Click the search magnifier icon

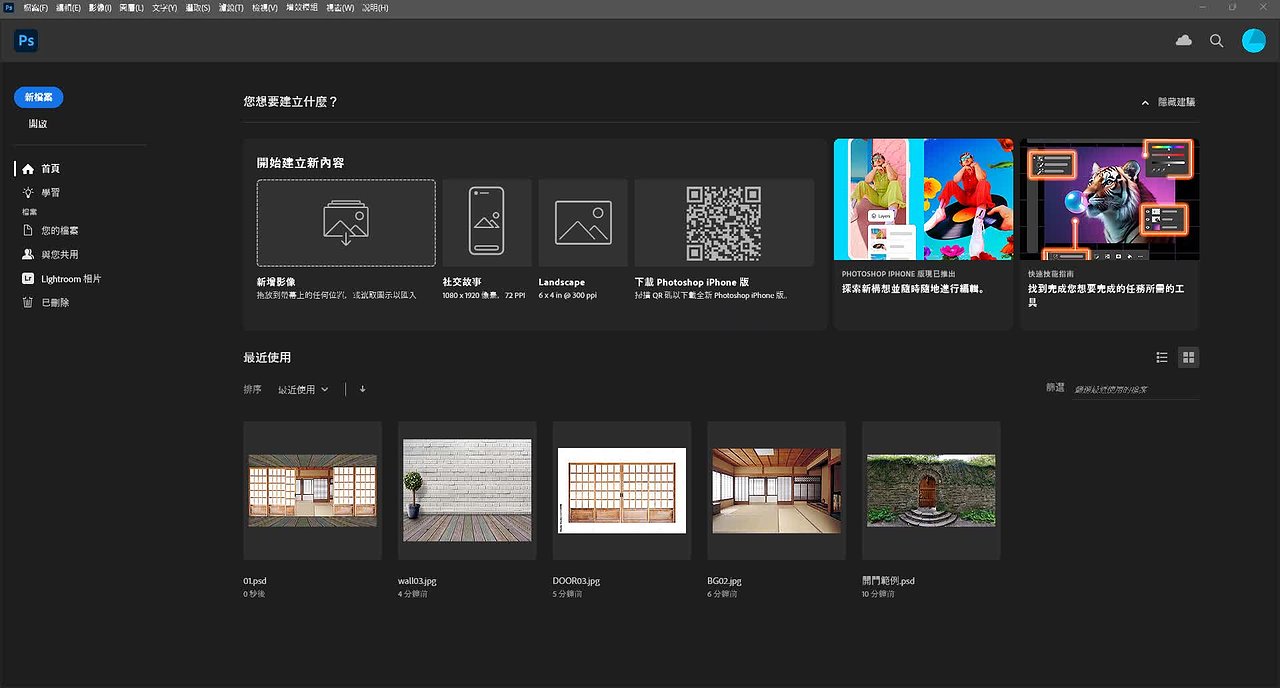pyautogui.click(x=1216, y=40)
